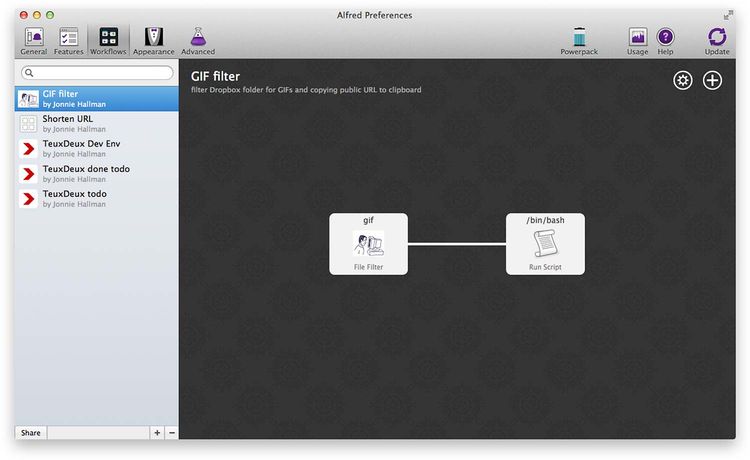Click the red chevron icon of TeuxDeux todo

[28, 198]
